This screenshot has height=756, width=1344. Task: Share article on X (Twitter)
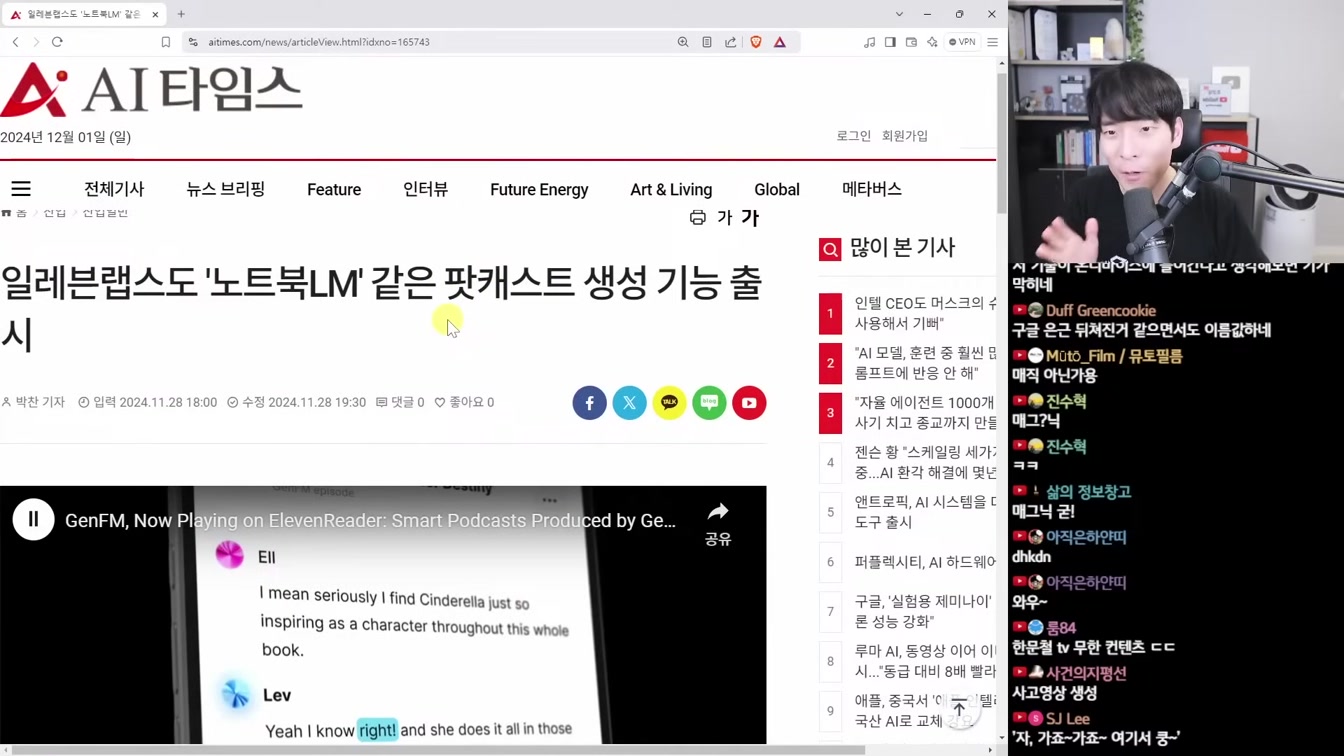click(630, 403)
